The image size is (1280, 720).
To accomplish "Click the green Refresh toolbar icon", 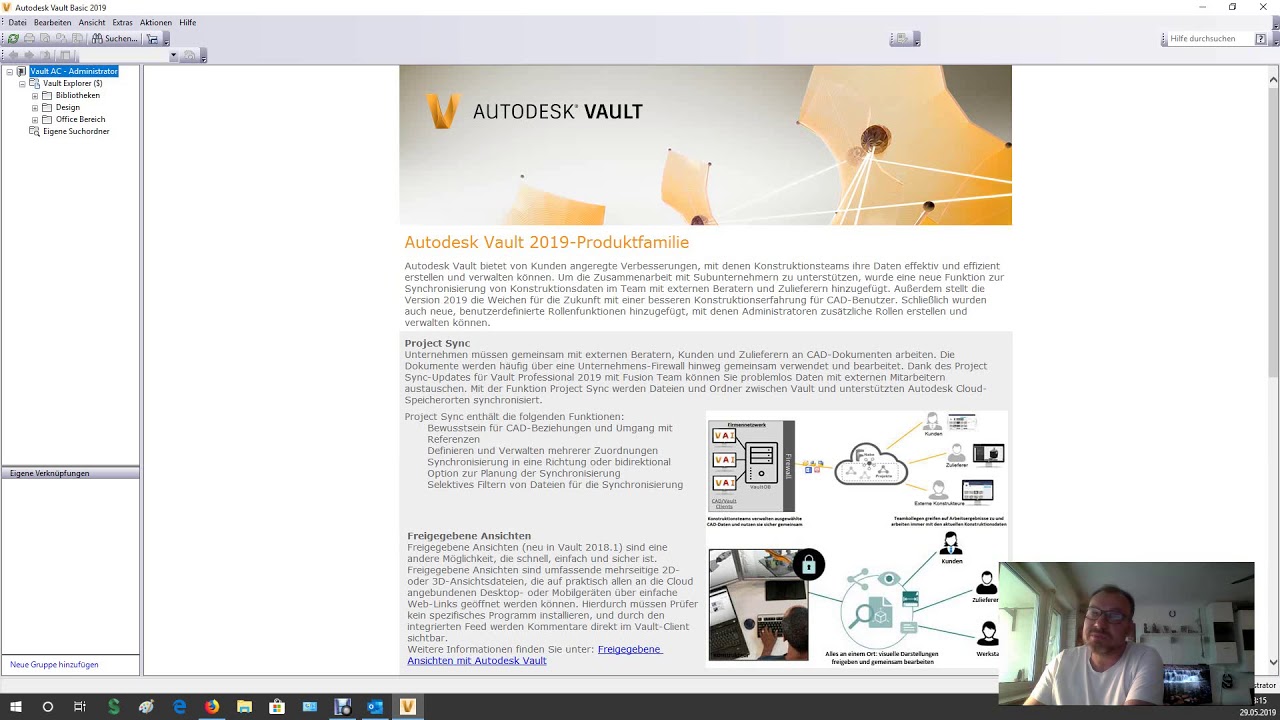I will click(13, 38).
